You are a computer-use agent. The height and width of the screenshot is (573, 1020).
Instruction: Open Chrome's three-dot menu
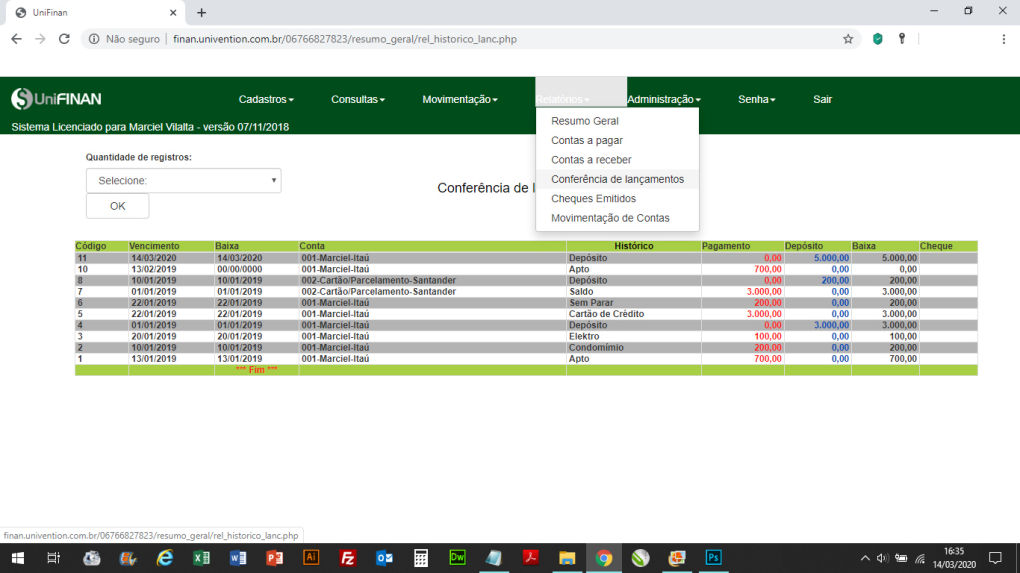[1003, 39]
